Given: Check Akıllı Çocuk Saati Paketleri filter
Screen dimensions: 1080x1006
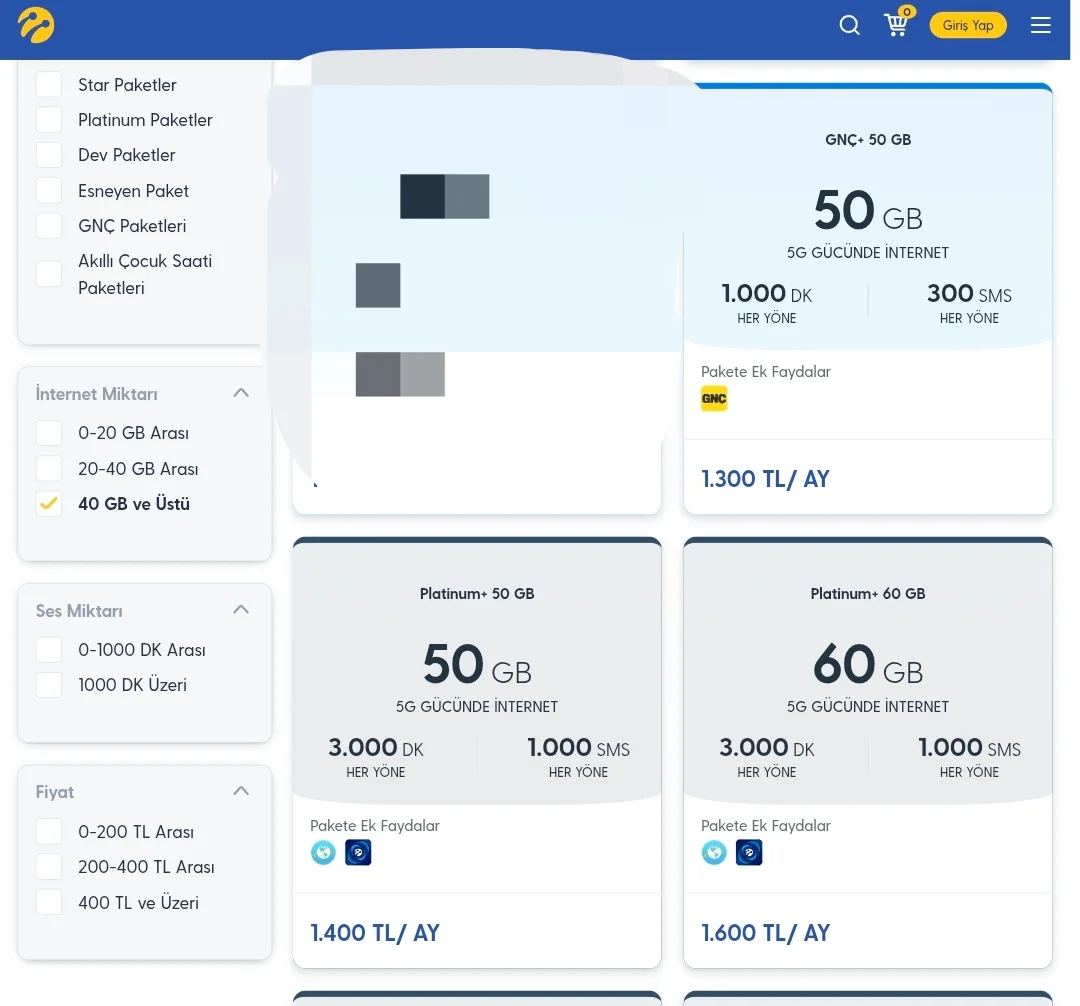Looking at the screenshot, I should coord(49,274).
